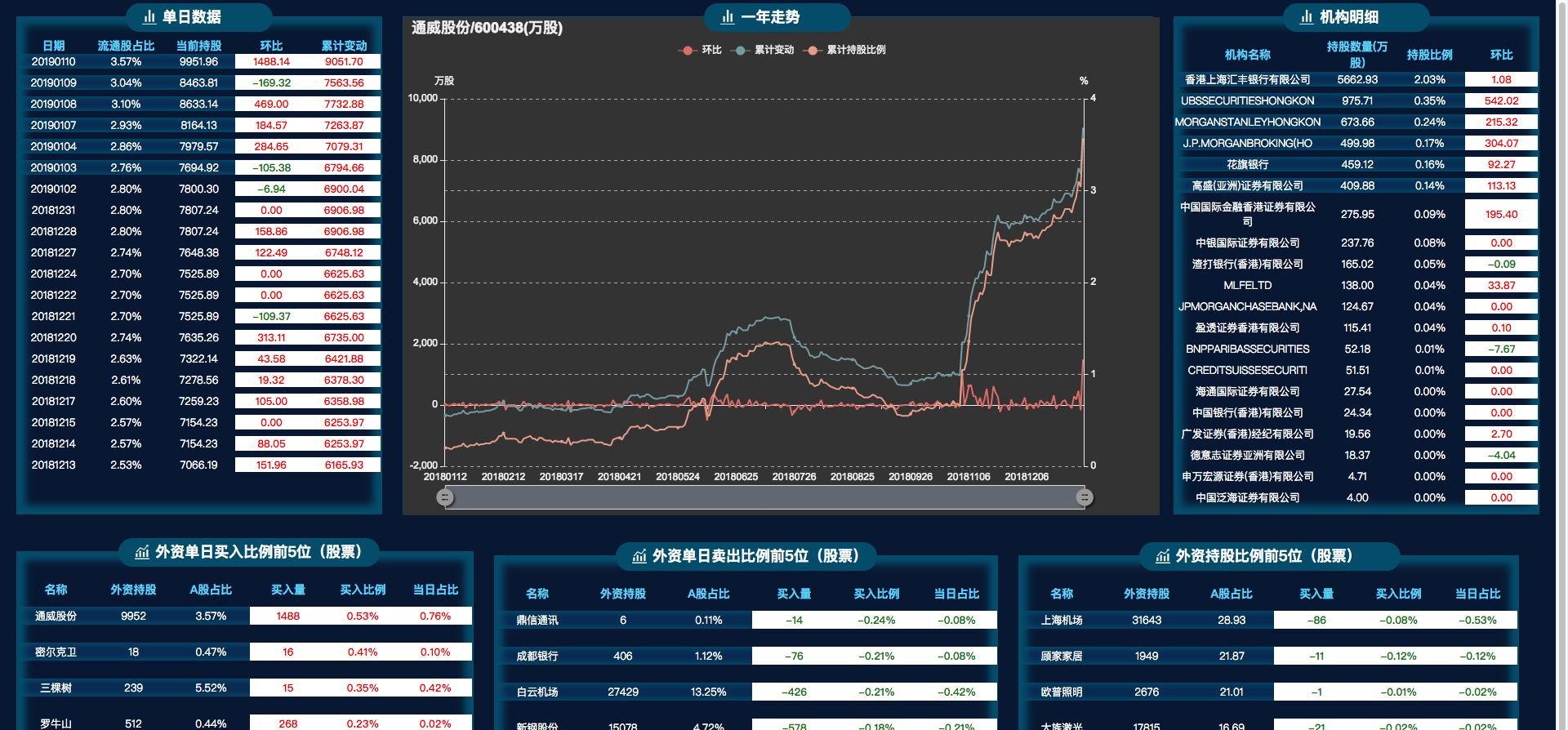The width and height of the screenshot is (1568, 730).
Task: Click the chart title 通威股份/600438(万股)
Action: [487, 28]
